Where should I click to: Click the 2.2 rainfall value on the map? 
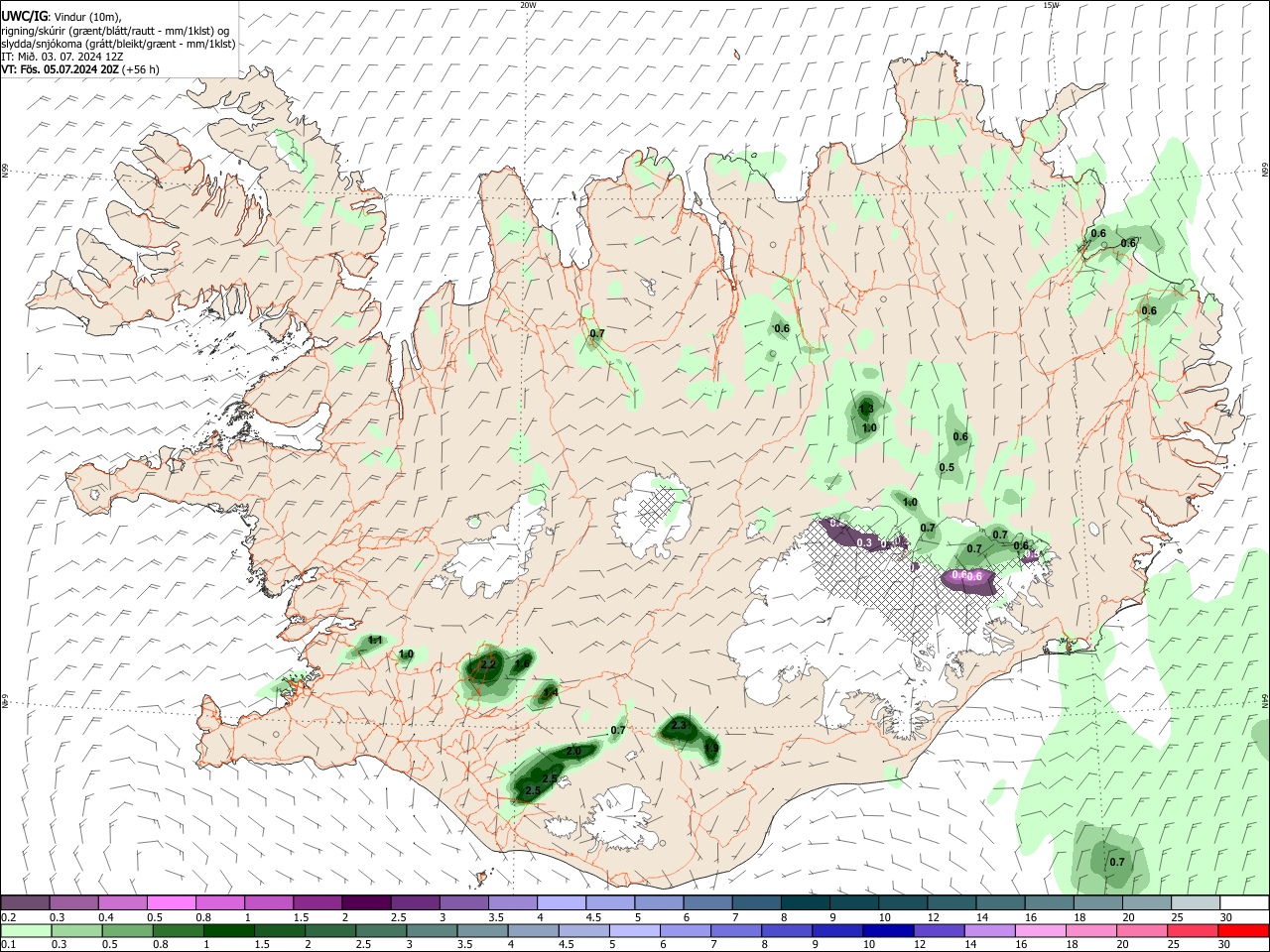click(487, 663)
